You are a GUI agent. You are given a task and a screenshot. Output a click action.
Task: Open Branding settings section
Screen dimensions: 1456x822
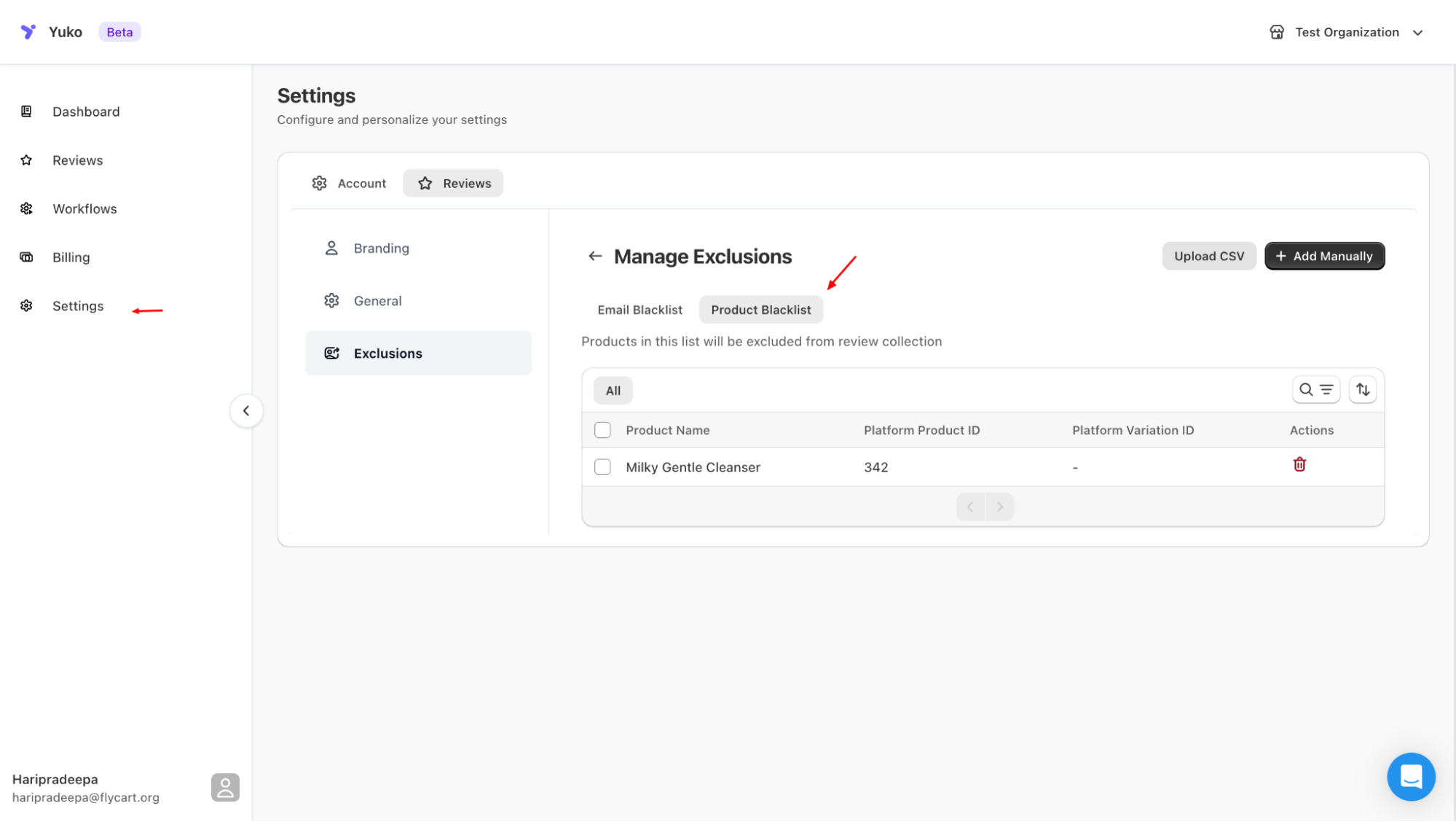381,248
